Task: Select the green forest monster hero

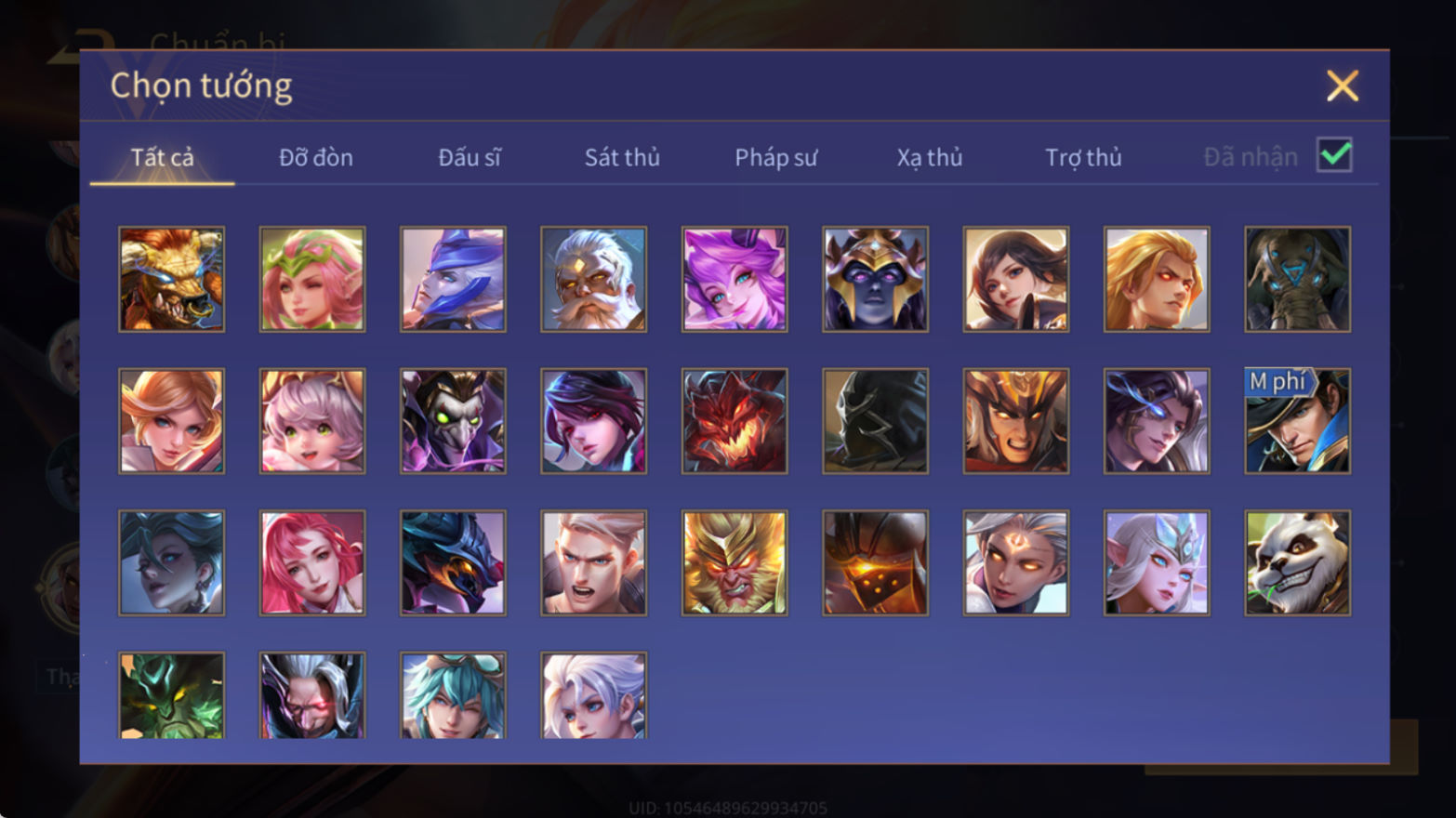Action: (x=171, y=694)
